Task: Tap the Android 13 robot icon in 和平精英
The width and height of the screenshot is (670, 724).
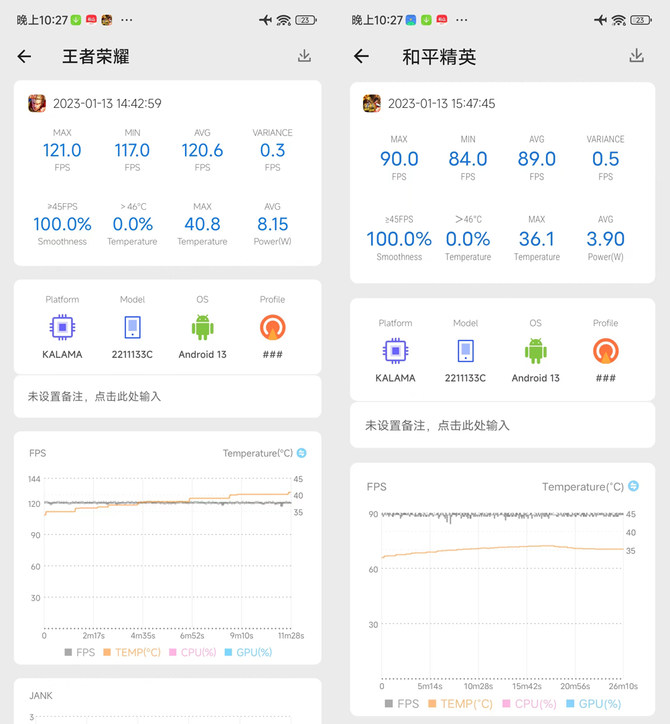Action: (x=536, y=351)
